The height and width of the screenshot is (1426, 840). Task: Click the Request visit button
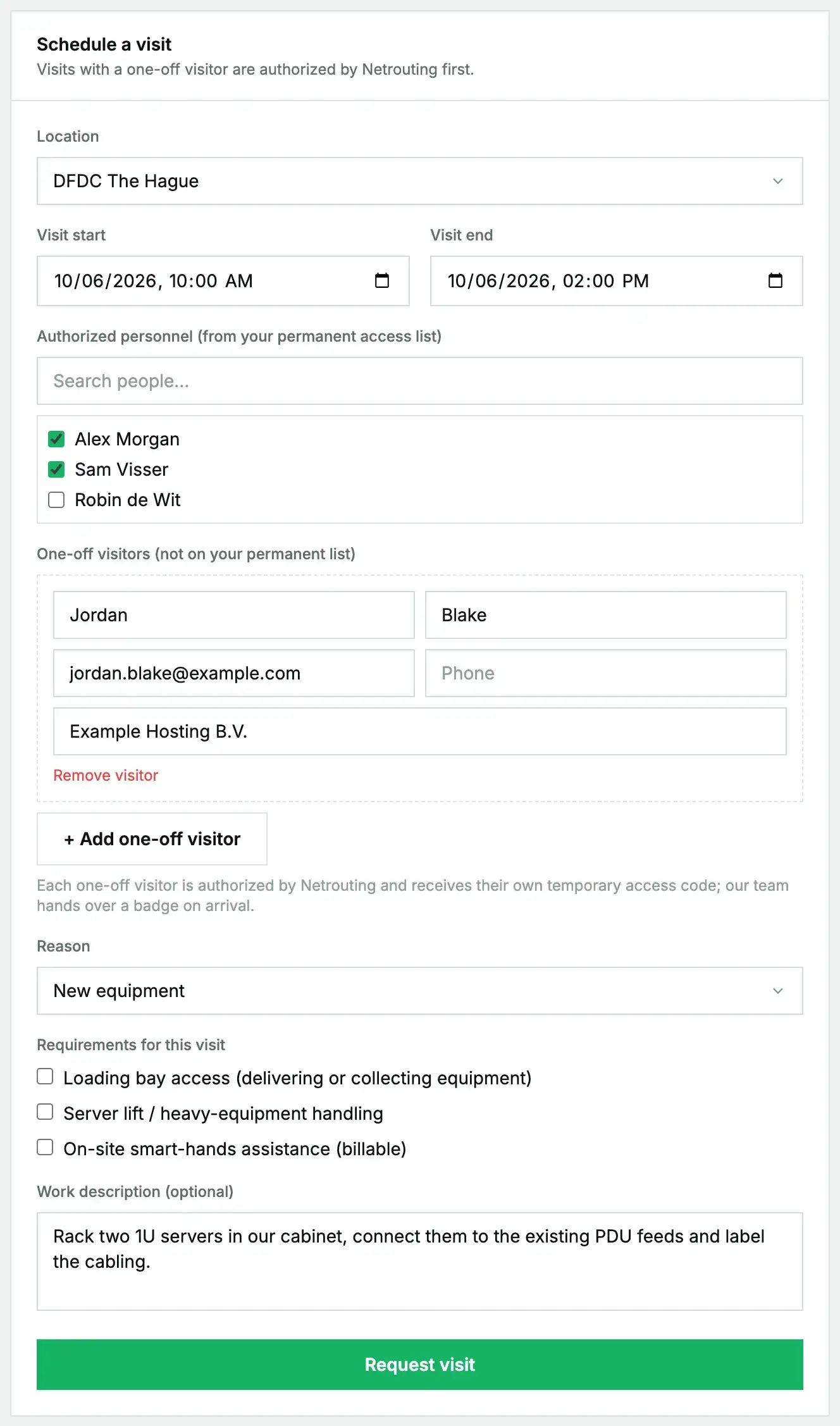[420, 1365]
